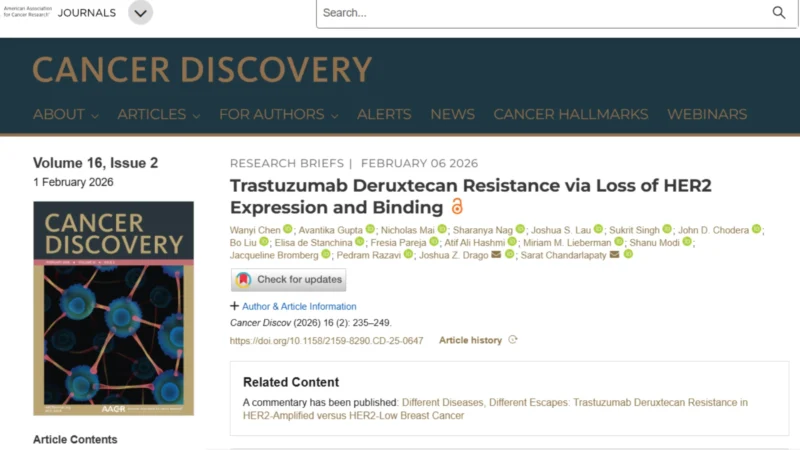Open the About dropdown menu

click(x=65, y=114)
